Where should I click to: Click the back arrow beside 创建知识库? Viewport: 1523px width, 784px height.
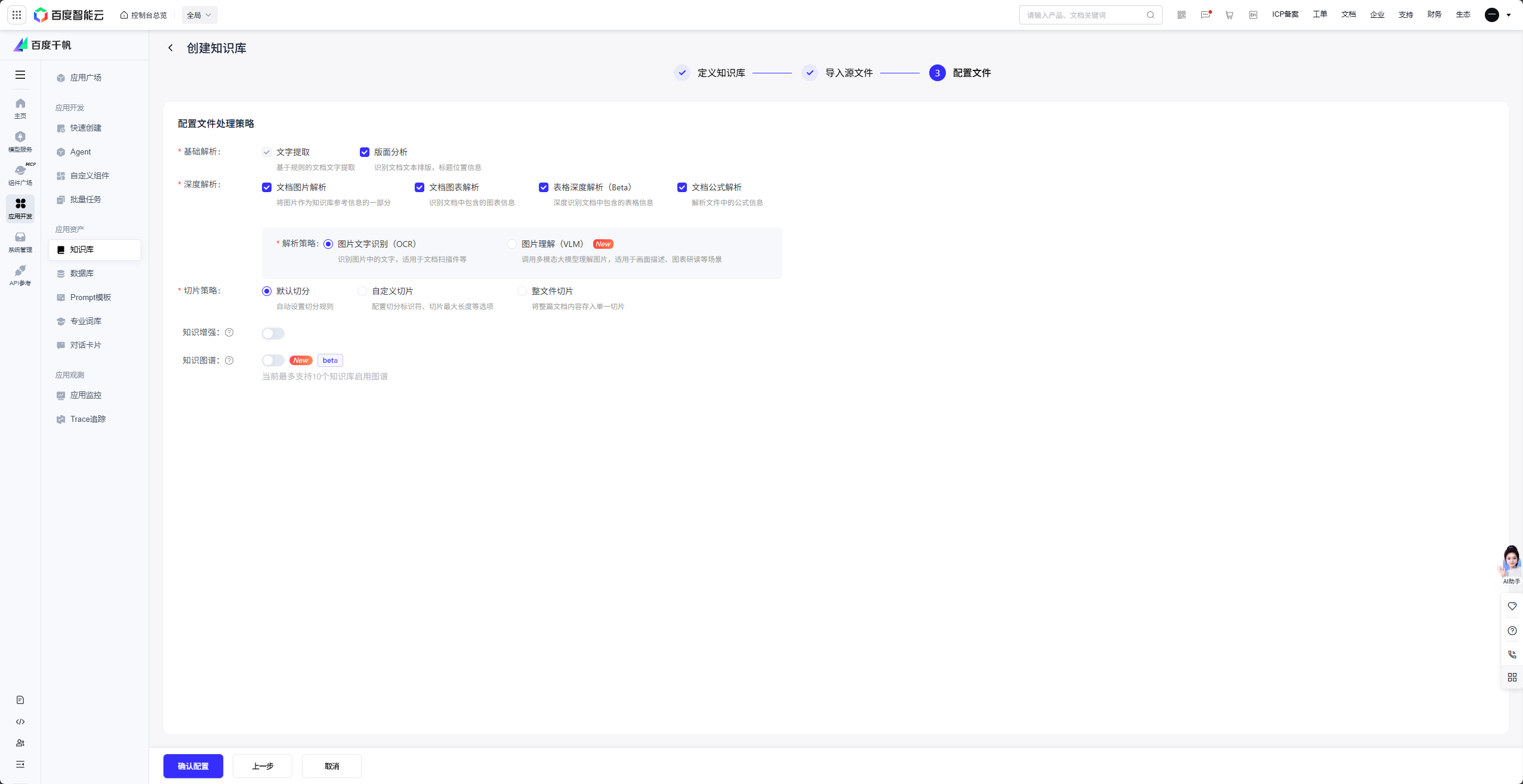point(171,48)
